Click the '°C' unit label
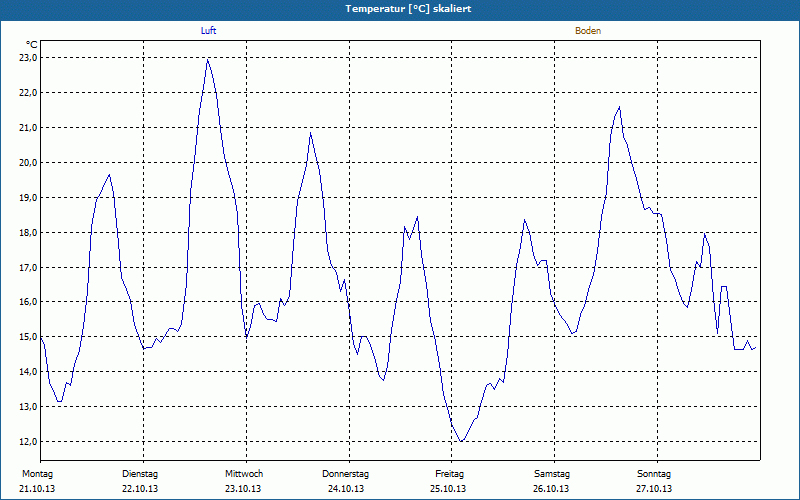 pos(32,45)
